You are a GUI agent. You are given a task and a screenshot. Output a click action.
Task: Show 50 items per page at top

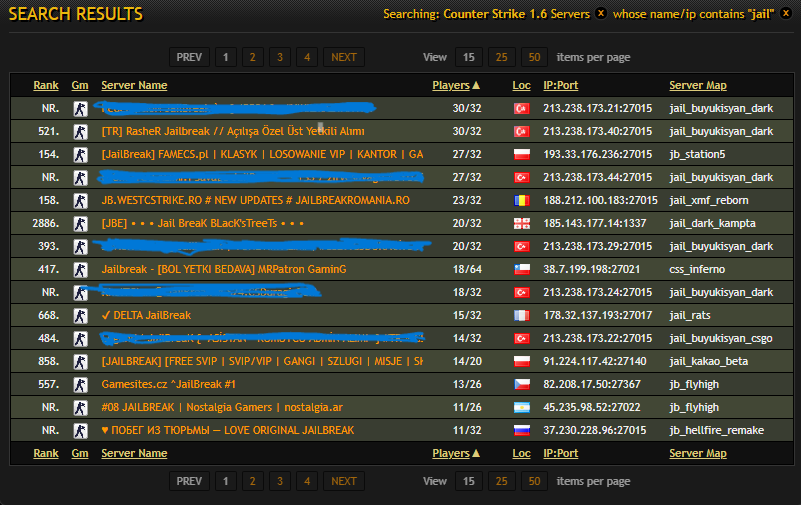(534, 57)
